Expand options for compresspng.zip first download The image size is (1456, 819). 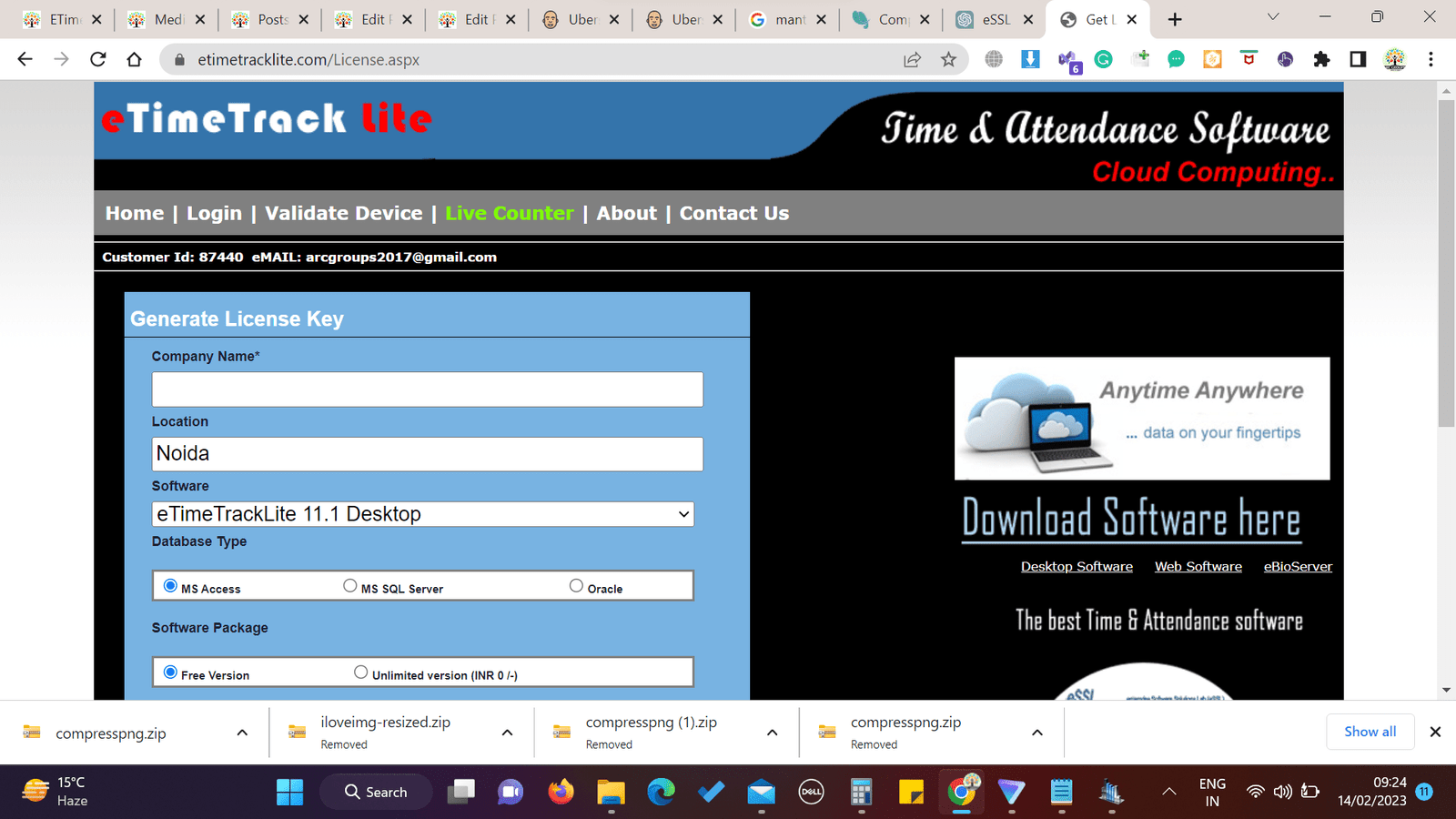pos(242,733)
